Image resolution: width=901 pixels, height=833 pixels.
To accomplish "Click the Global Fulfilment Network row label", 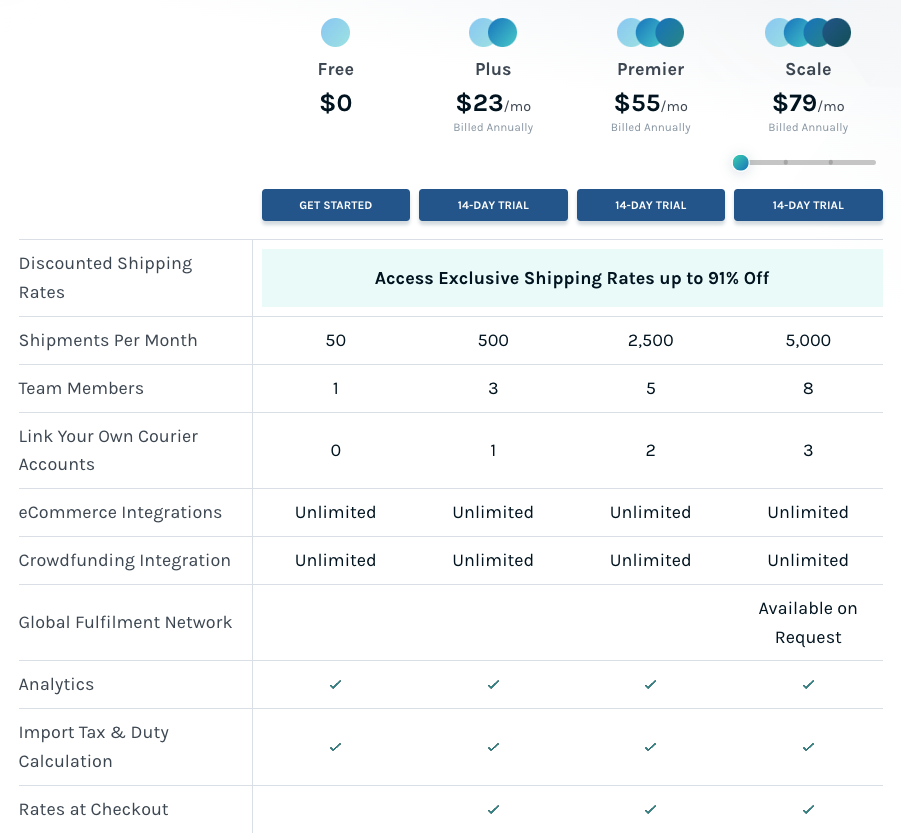I will tap(125, 622).
